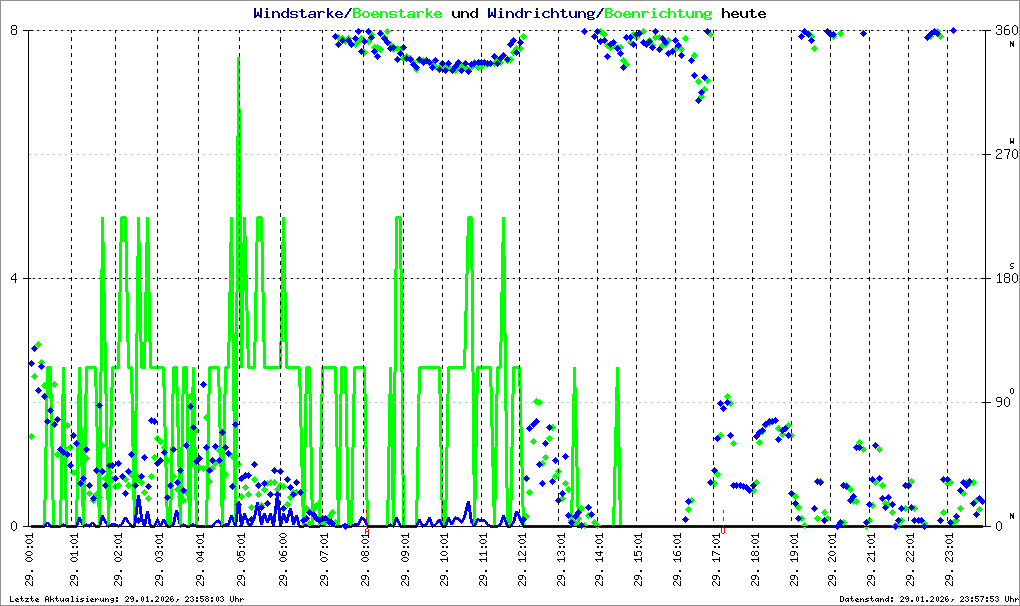Click the "Letzte Aktualisierung" footer timestamp

tap(127, 599)
